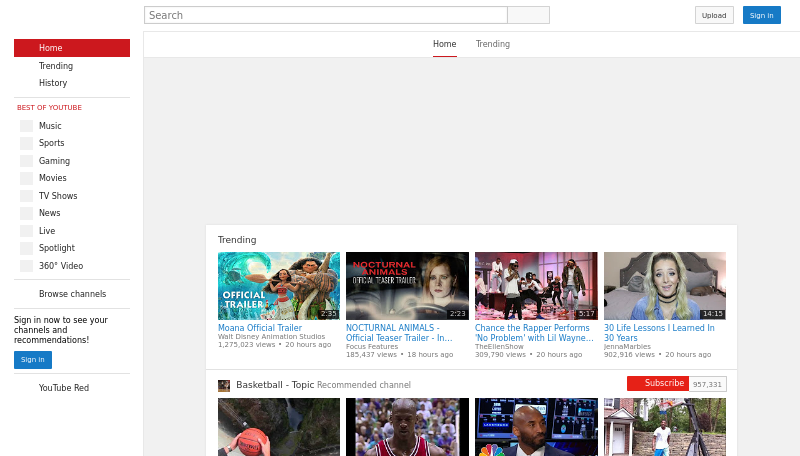Open the Basketball - Topic channel title
The image size is (800, 456).
tap(275, 385)
